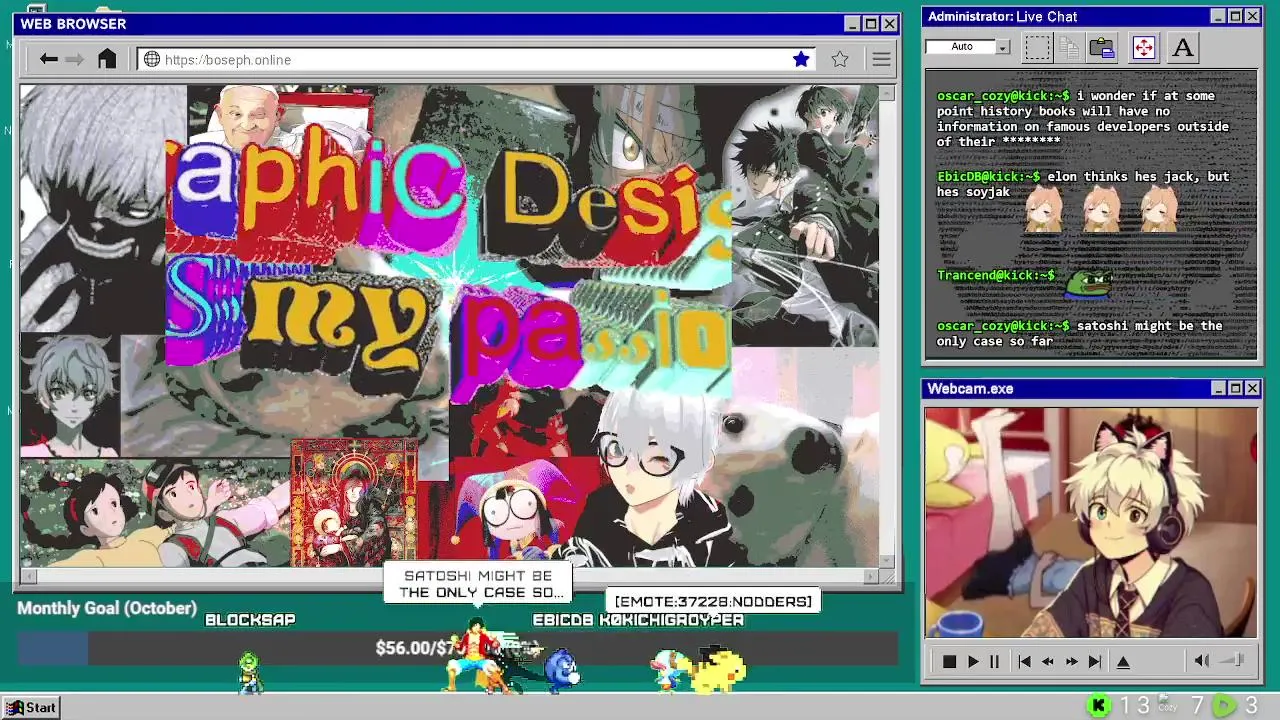Skip to next track in Webcam.exe
Image resolution: width=1280 pixels, height=720 pixels.
[x=1094, y=661]
